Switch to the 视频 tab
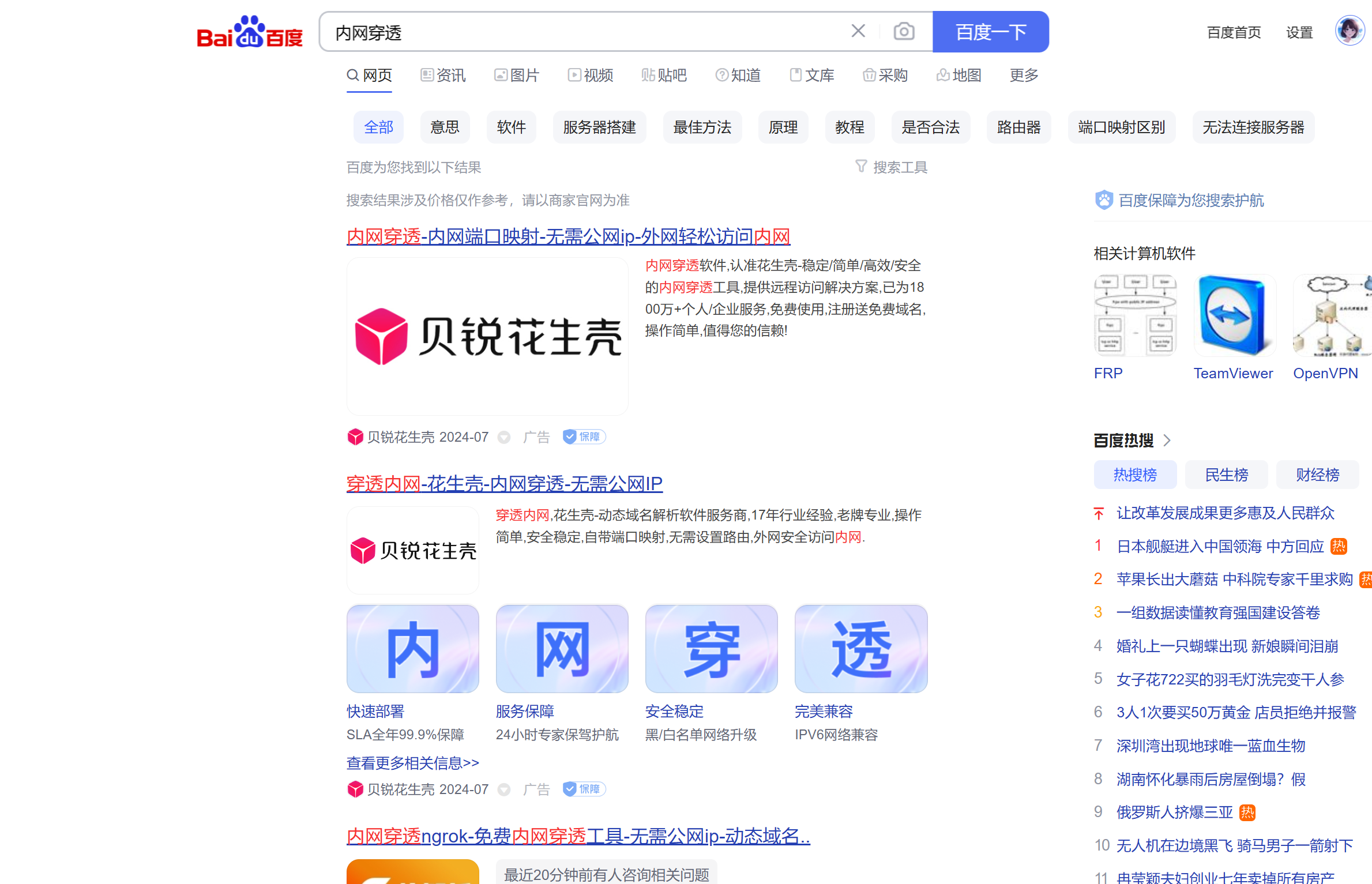The image size is (1372, 884). pos(591,76)
